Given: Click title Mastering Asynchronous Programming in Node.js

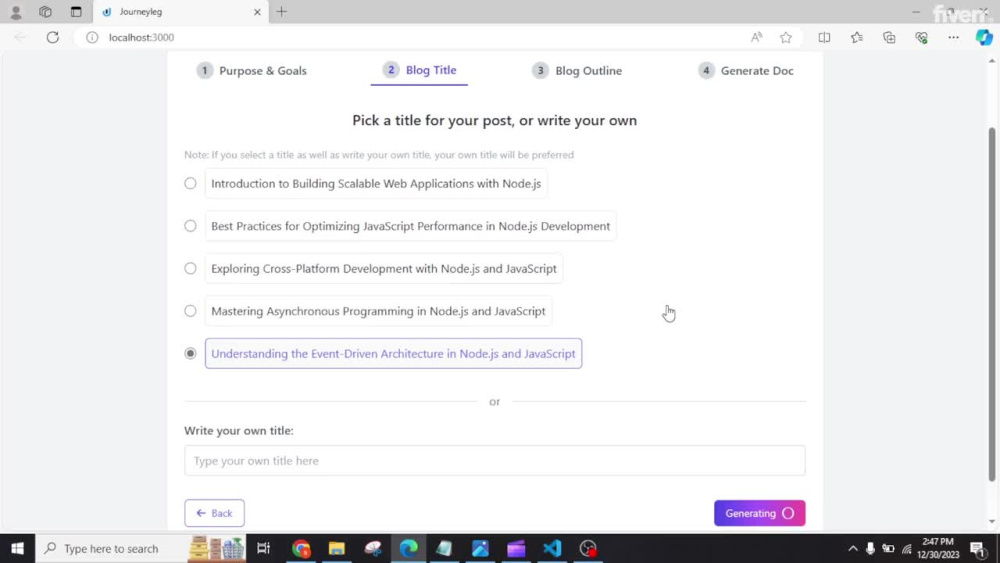Looking at the screenshot, I should (378, 311).
